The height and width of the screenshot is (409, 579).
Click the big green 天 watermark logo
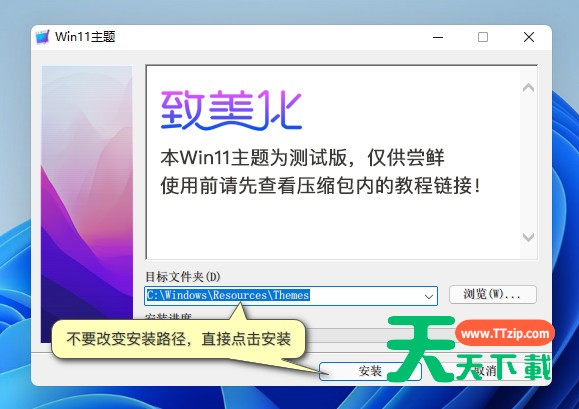(x=421, y=349)
